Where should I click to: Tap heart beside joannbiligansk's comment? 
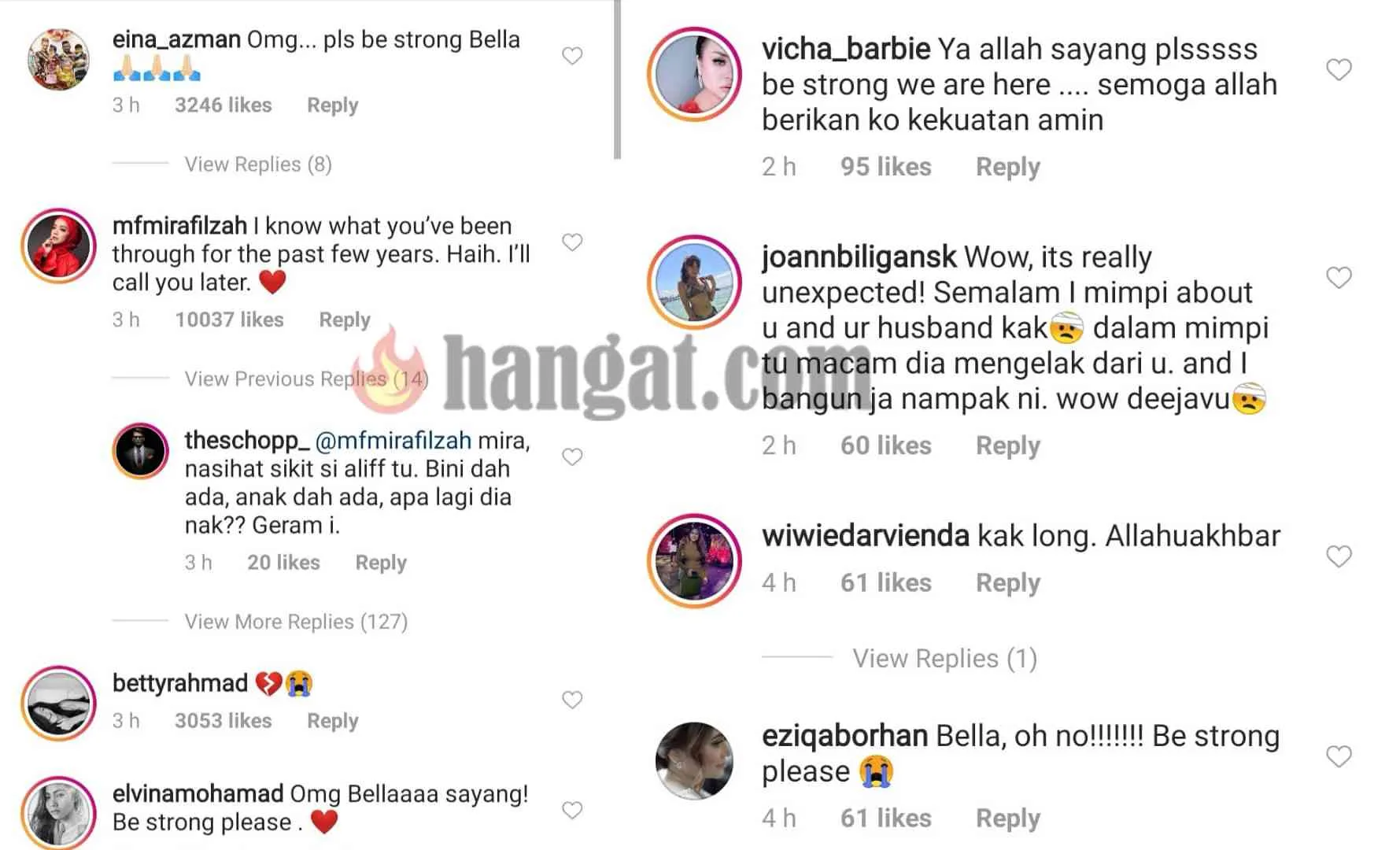1339,278
